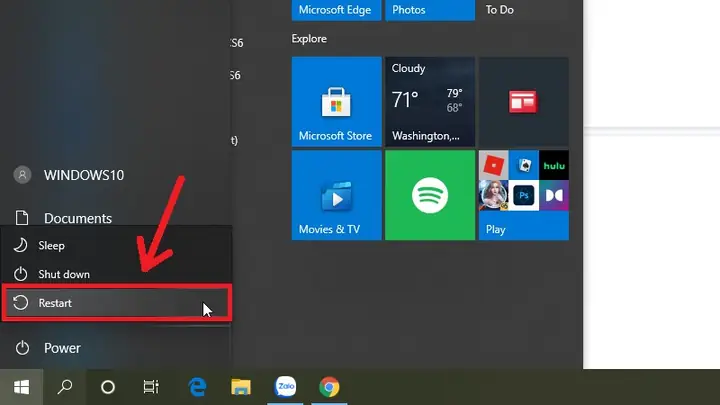Launch the Movies & TV tile
Viewport: 720px width, 405px height.
point(337,195)
